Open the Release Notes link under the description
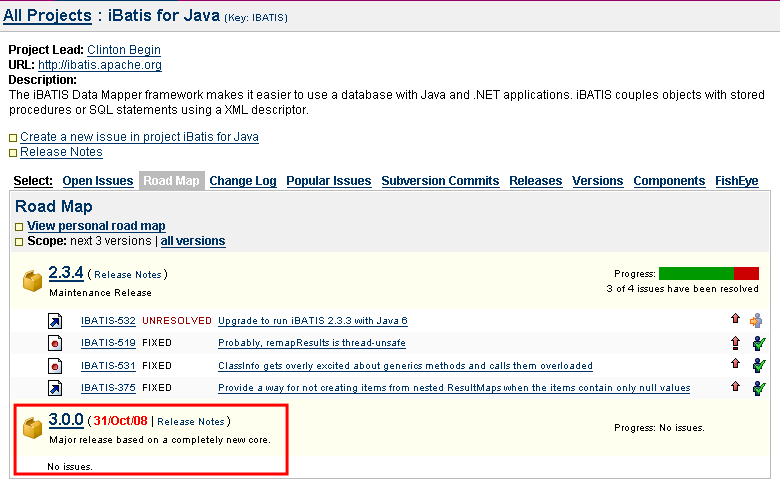This screenshot has height=484, width=780. [61, 152]
